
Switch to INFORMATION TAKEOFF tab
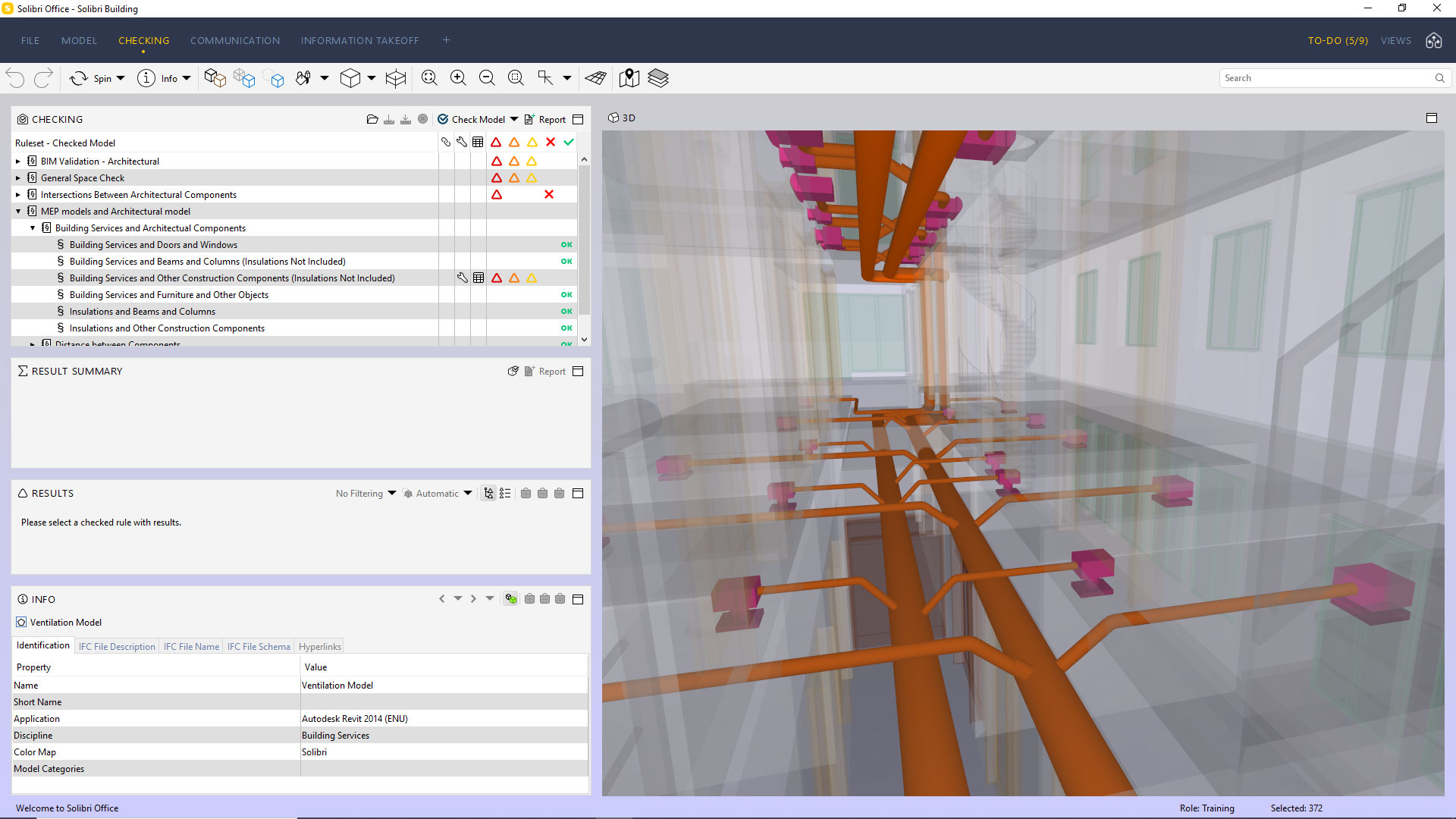pyautogui.click(x=359, y=40)
